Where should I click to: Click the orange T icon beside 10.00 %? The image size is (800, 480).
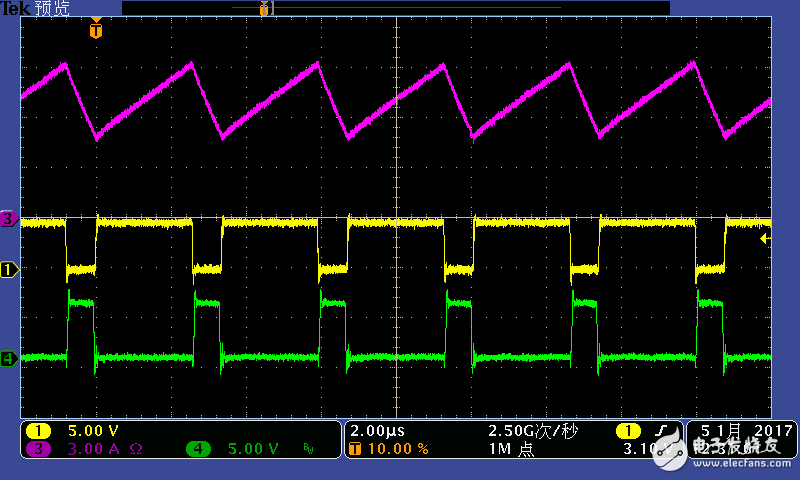click(x=355, y=449)
